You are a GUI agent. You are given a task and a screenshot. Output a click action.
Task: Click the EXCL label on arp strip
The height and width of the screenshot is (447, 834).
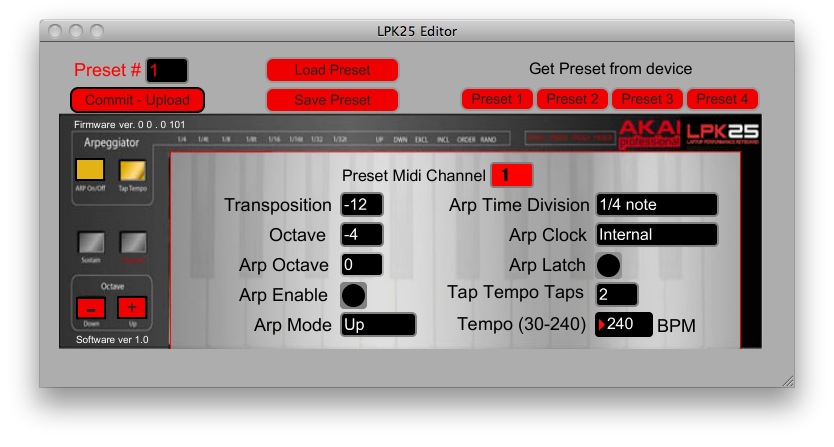coord(421,139)
